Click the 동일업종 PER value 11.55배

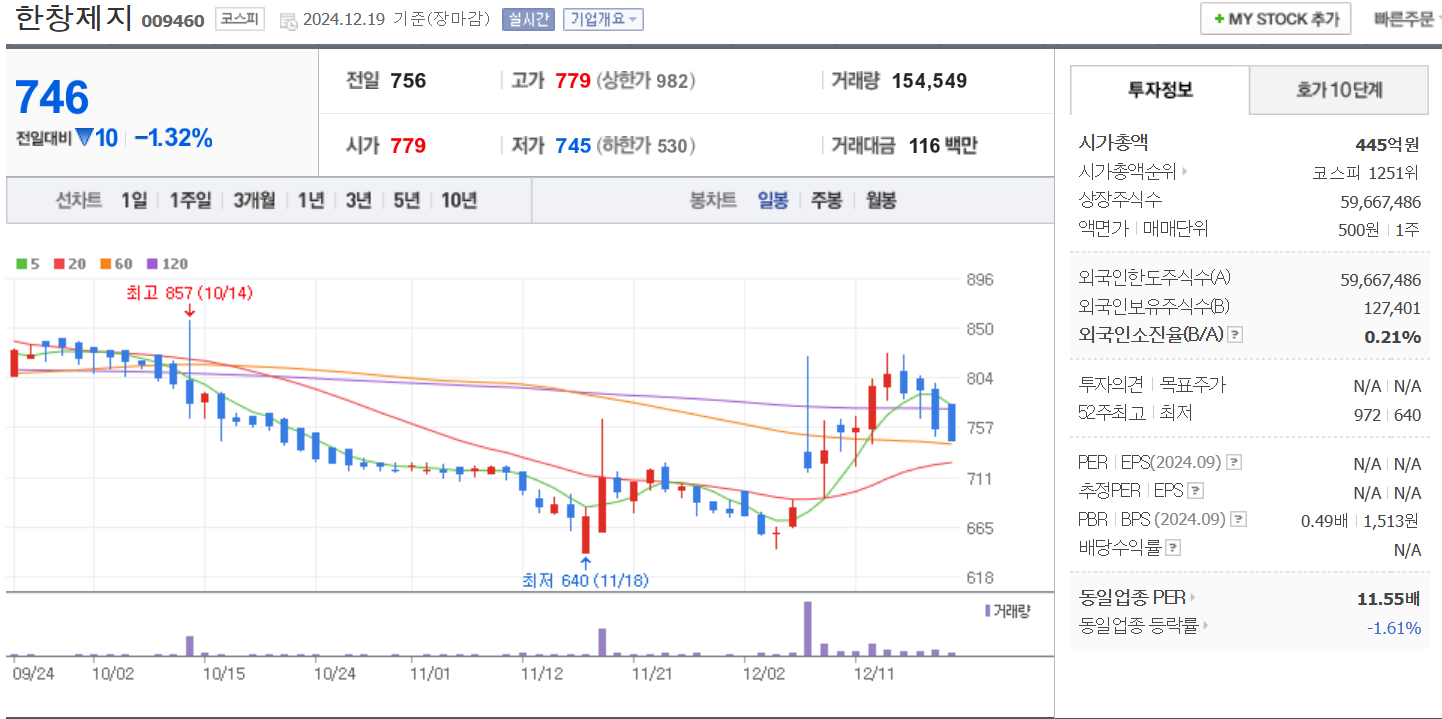pyautogui.click(x=1389, y=599)
